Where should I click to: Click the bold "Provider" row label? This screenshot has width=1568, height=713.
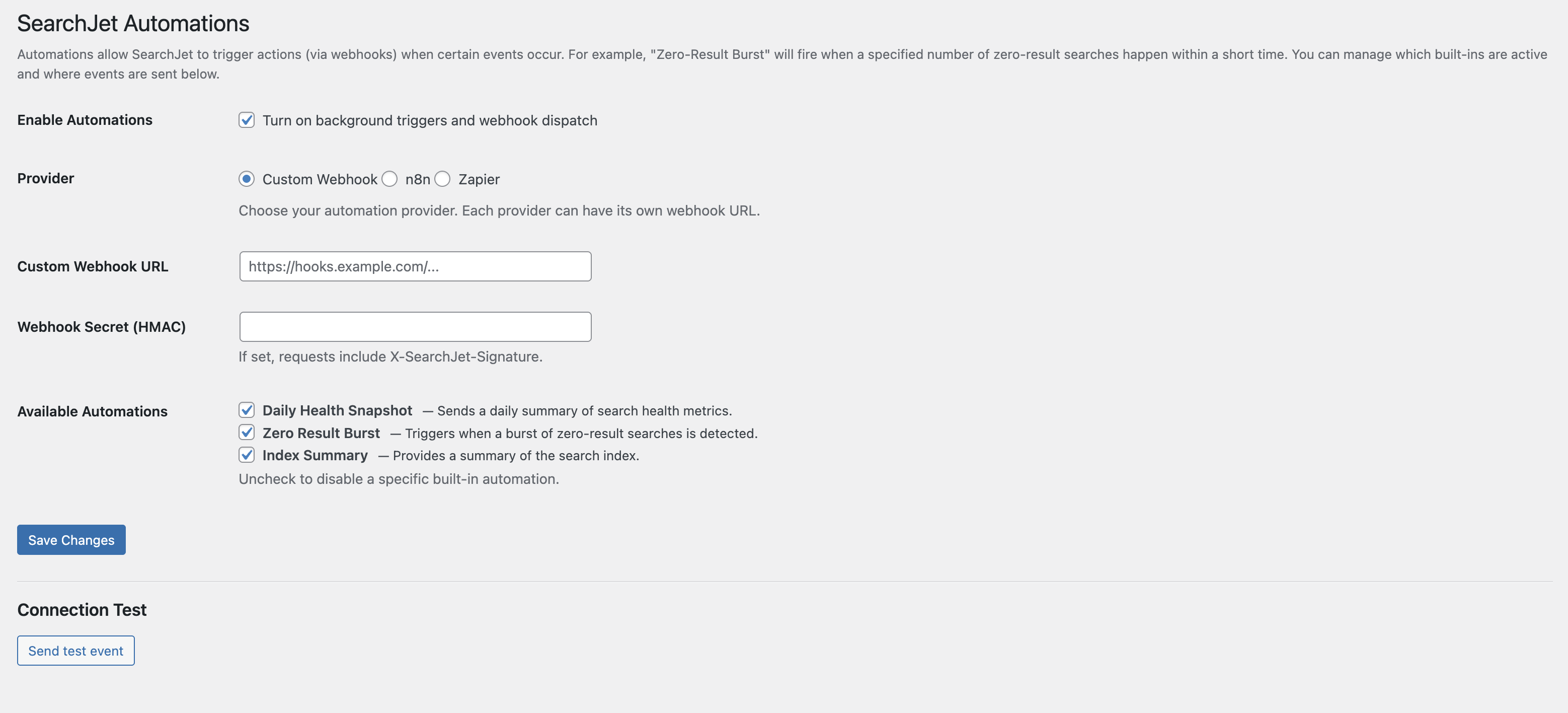point(46,178)
